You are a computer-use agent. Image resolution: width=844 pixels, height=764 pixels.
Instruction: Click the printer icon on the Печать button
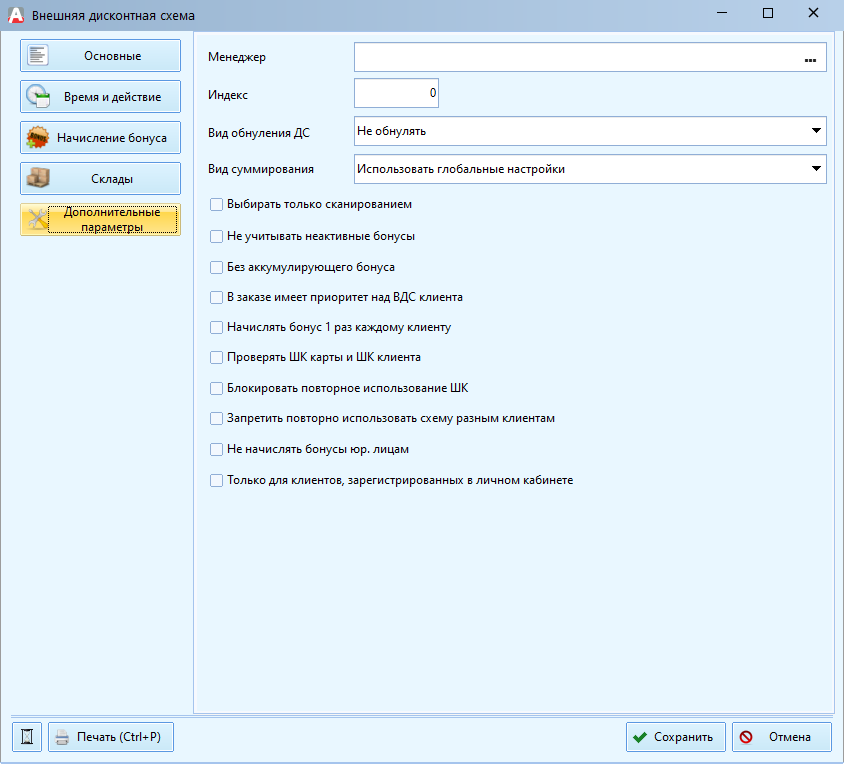[62, 737]
